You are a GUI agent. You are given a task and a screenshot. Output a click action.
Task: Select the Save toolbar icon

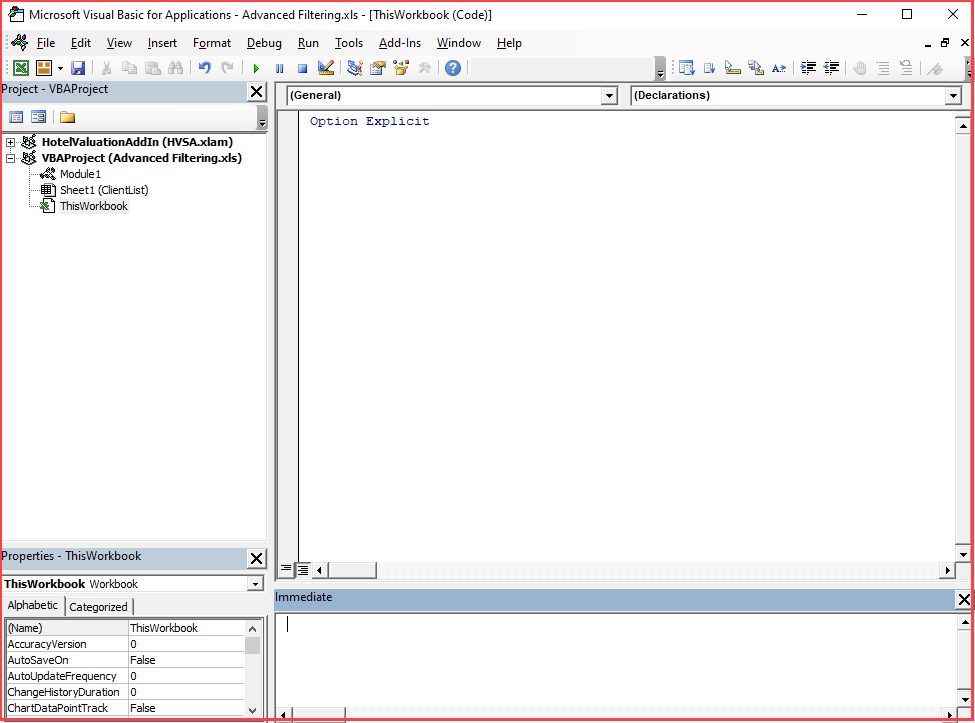pyautogui.click(x=78, y=67)
